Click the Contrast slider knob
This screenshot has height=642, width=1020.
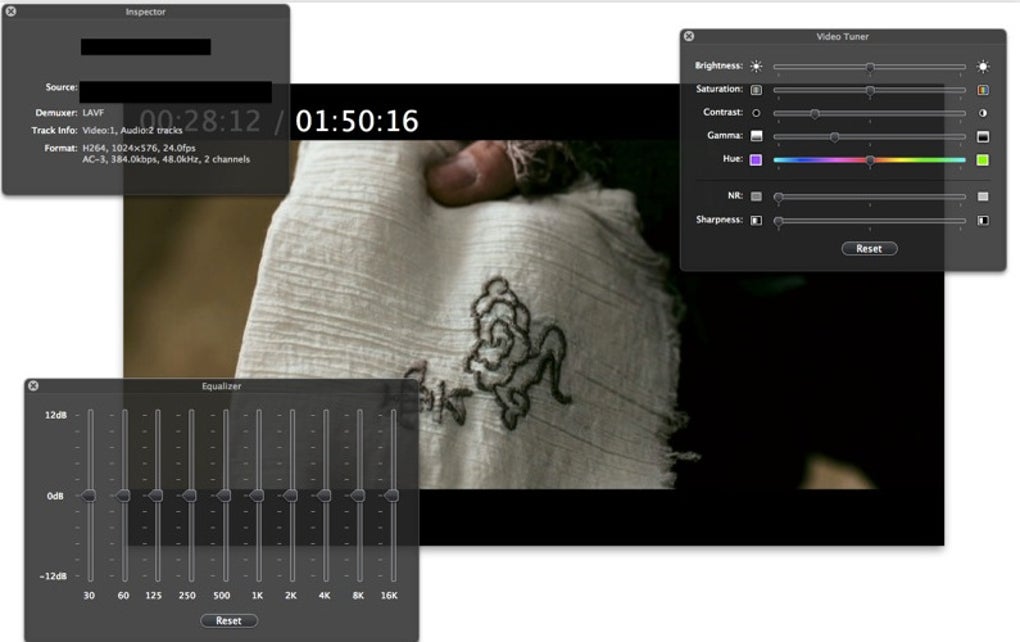(x=814, y=114)
